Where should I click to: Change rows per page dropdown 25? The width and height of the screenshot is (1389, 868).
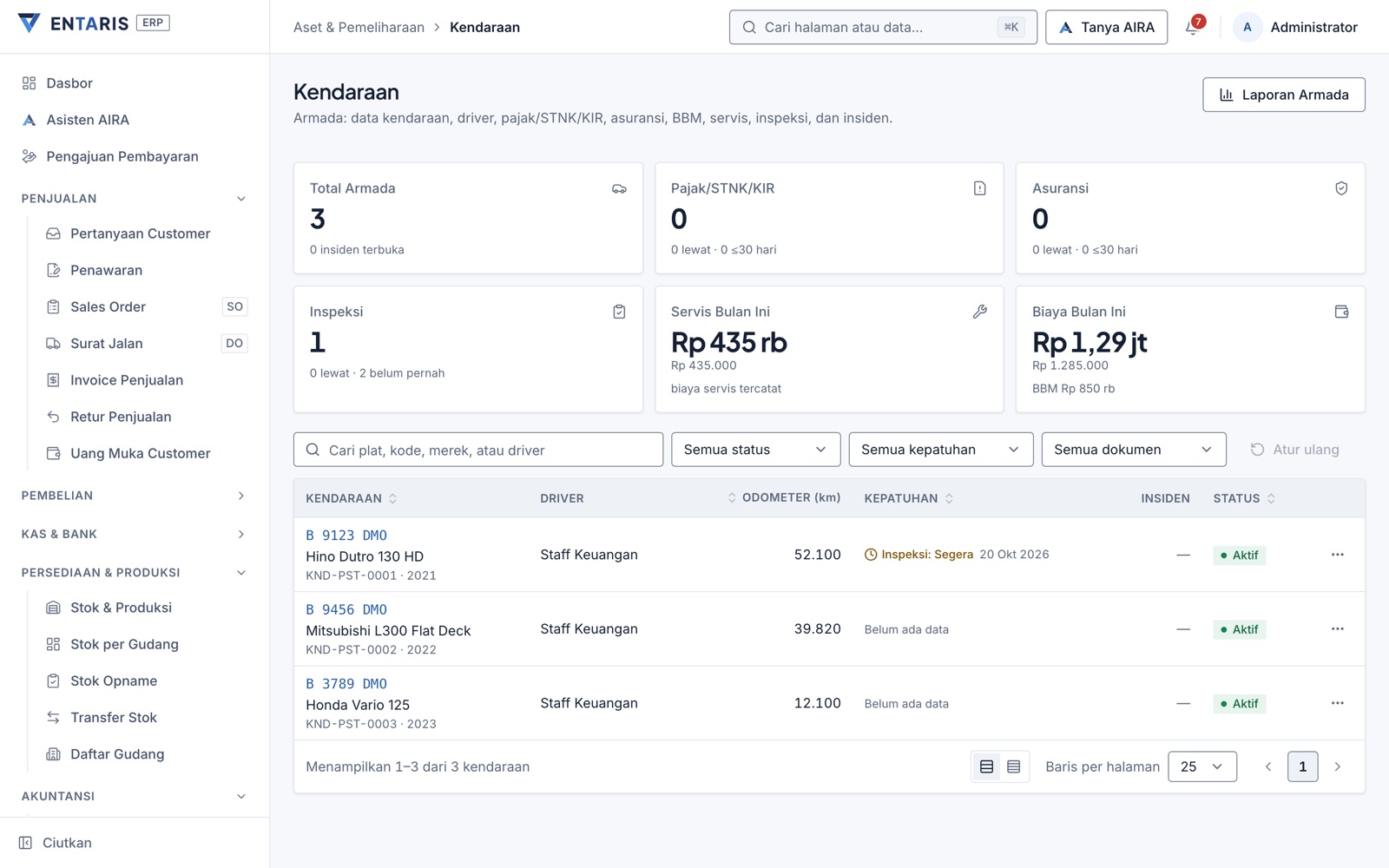pyautogui.click(x=1201, y=766)
